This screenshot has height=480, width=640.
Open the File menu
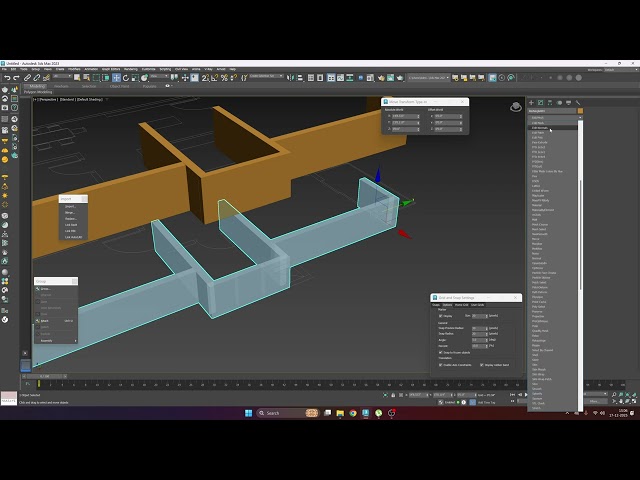4,69
